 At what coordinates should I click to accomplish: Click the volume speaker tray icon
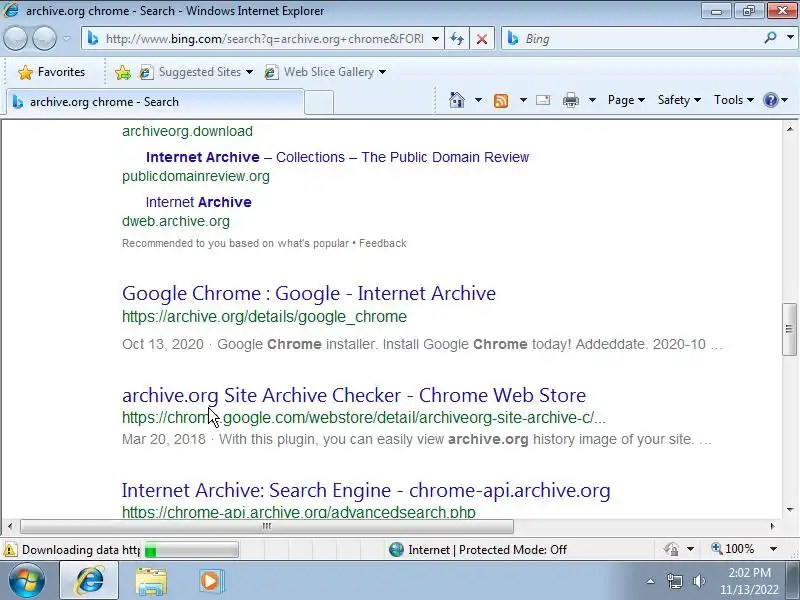pos(699,581)
